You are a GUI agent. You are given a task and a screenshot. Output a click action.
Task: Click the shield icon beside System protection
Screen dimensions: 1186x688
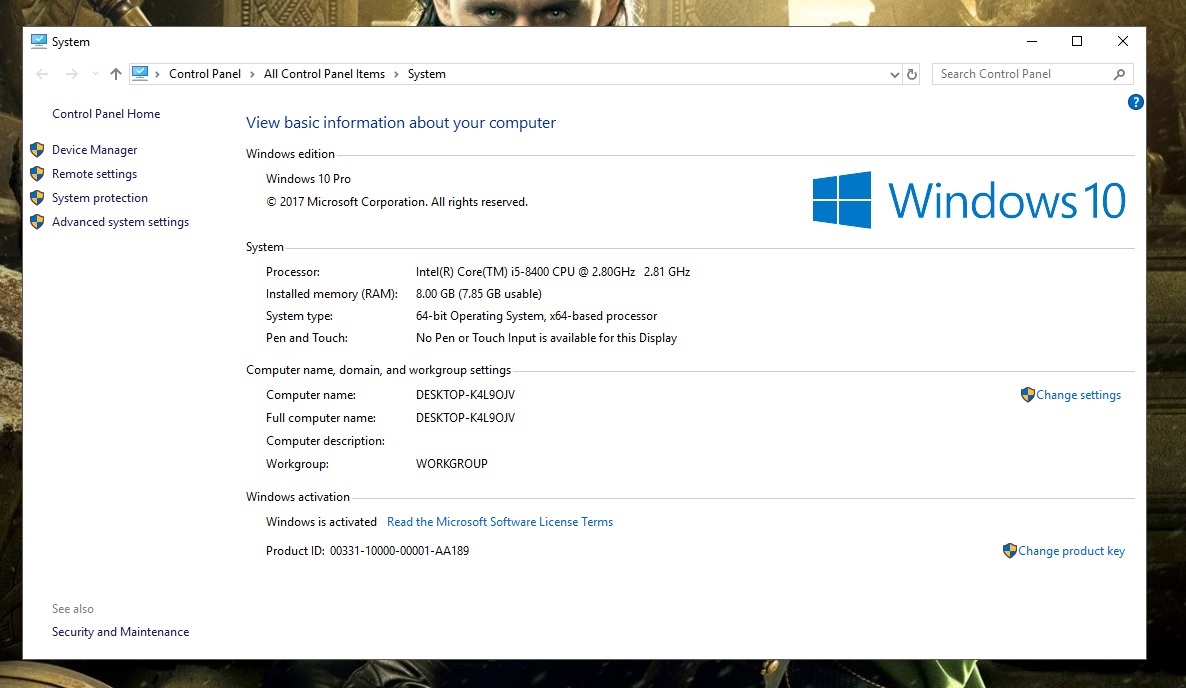tap(37, 198)
